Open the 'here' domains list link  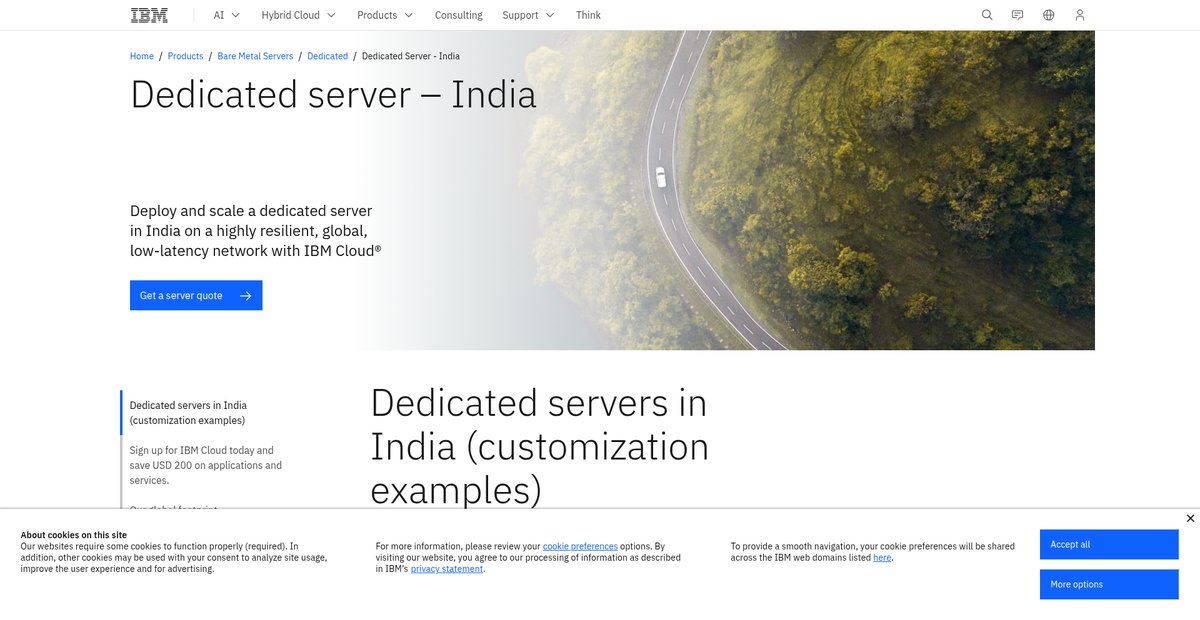[x=882, y=557]
